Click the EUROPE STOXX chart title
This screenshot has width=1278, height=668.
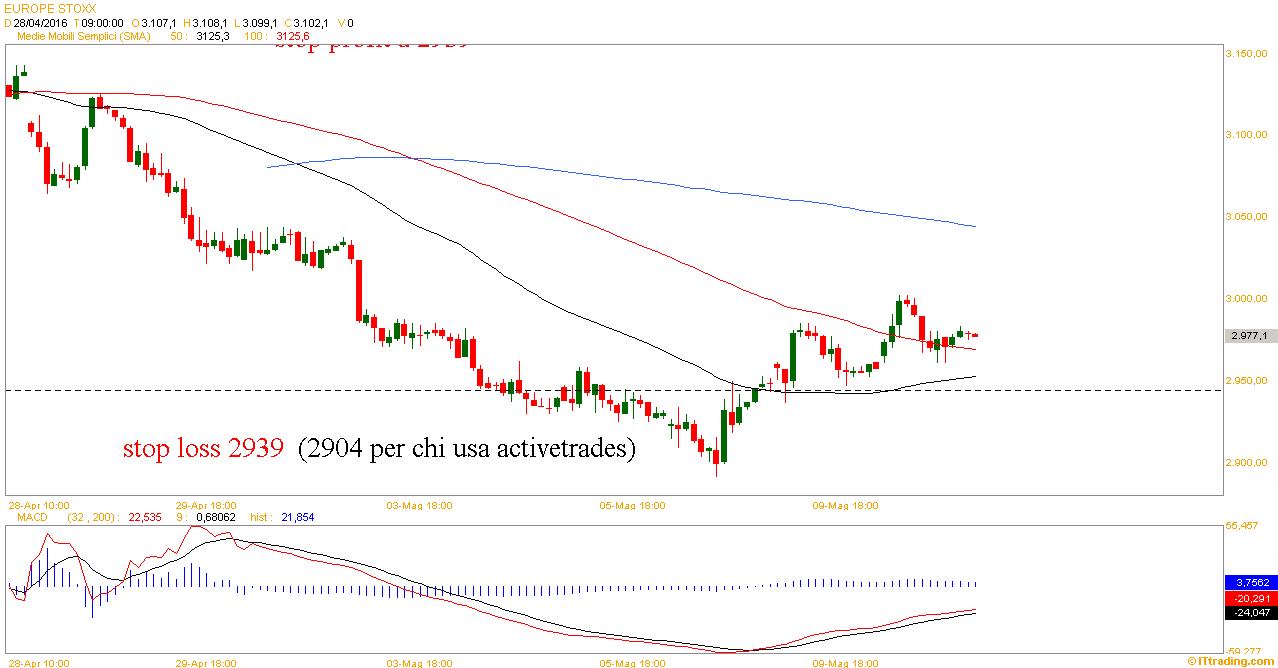tap(41, 9)
